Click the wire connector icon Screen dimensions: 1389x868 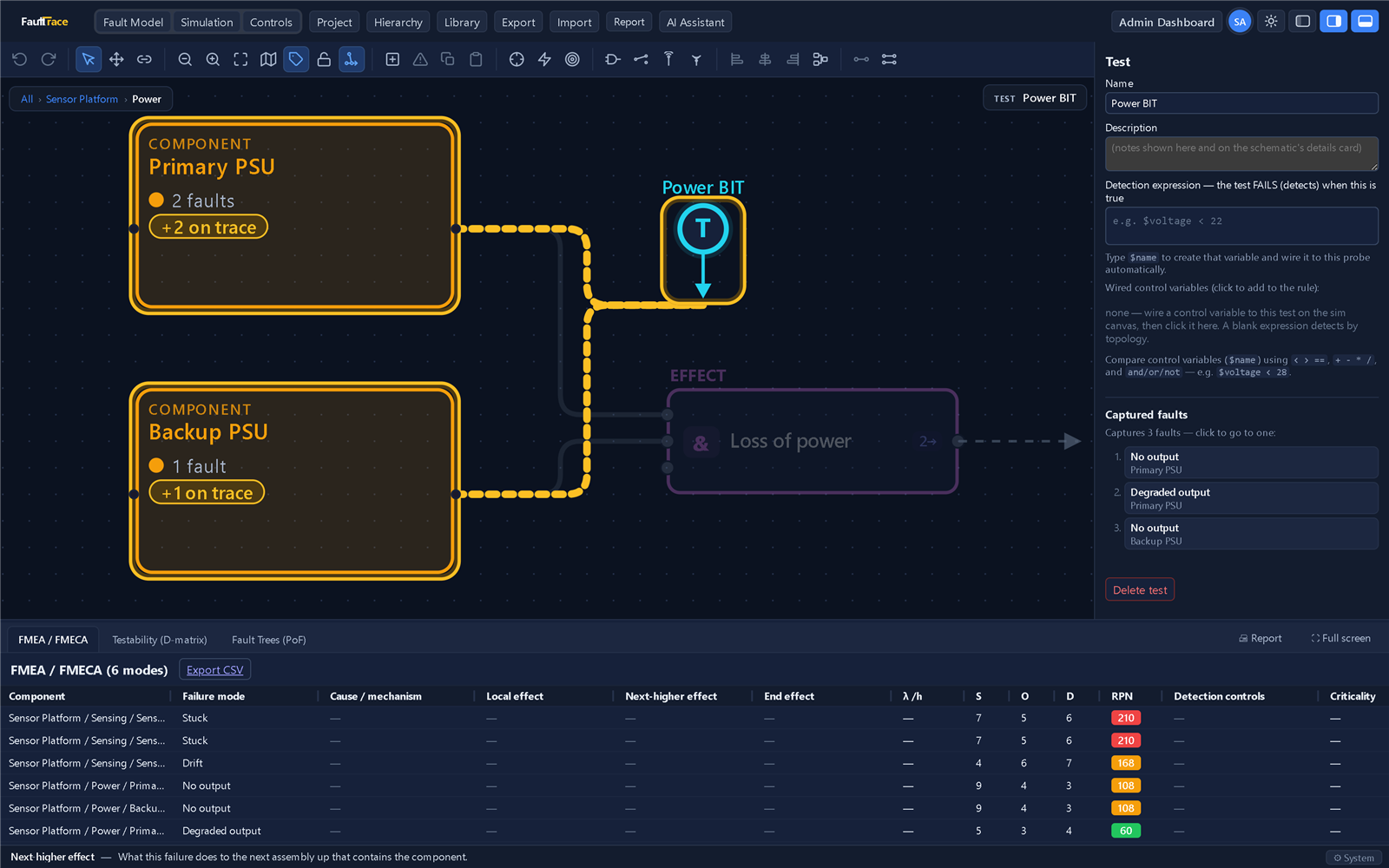click(x=641, y=59)
